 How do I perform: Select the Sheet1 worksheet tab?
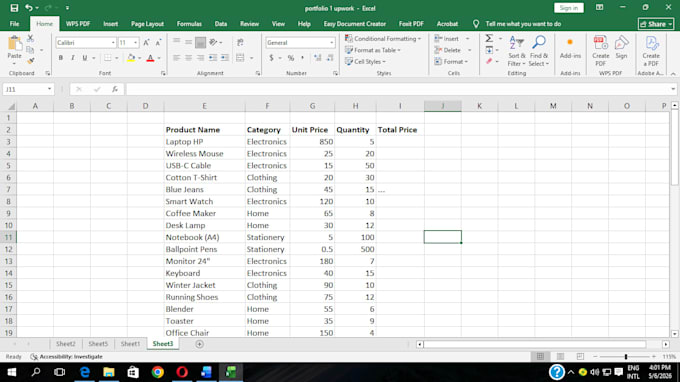point(130,344)
